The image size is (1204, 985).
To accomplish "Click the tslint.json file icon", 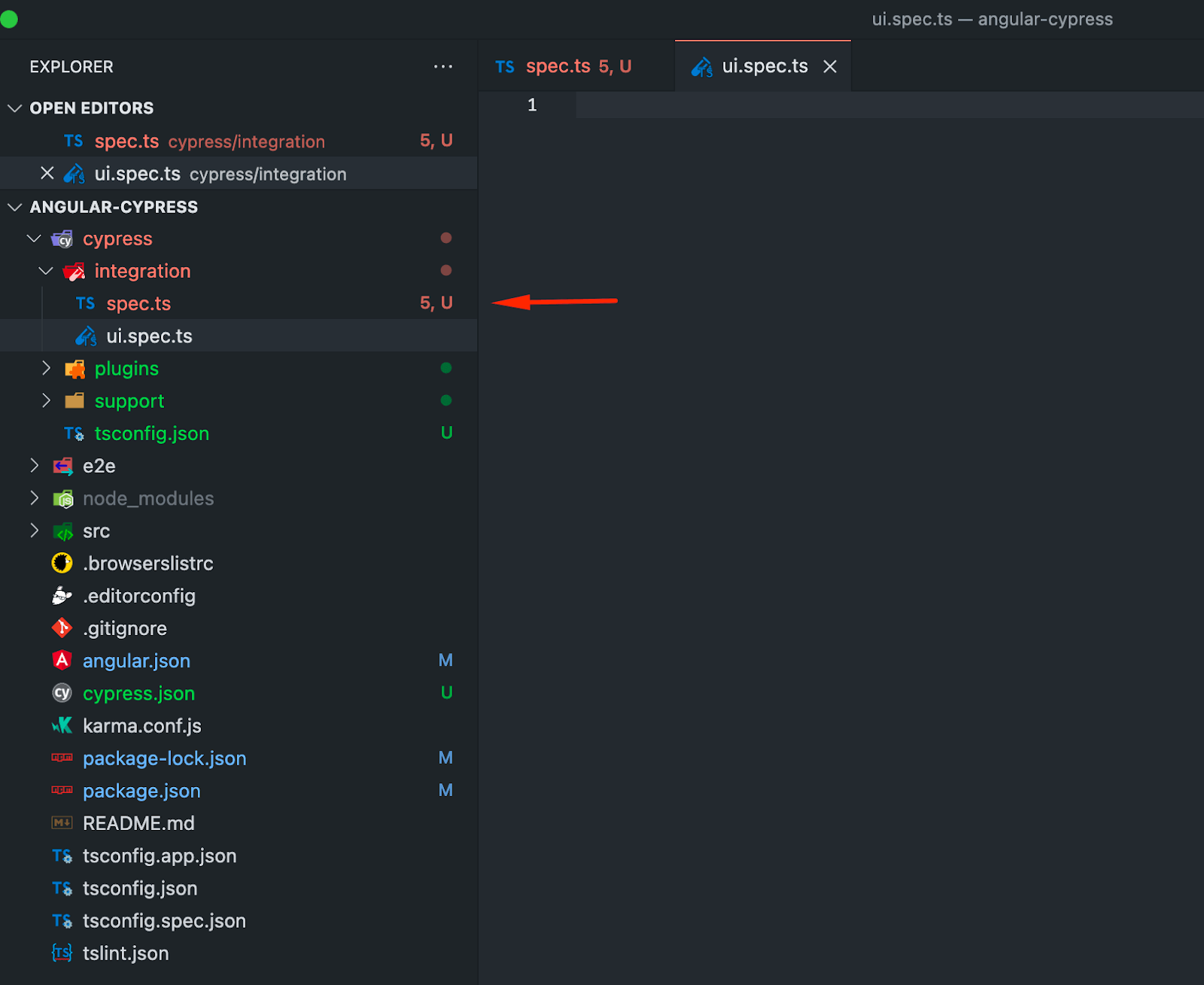I will pos(62,953).
